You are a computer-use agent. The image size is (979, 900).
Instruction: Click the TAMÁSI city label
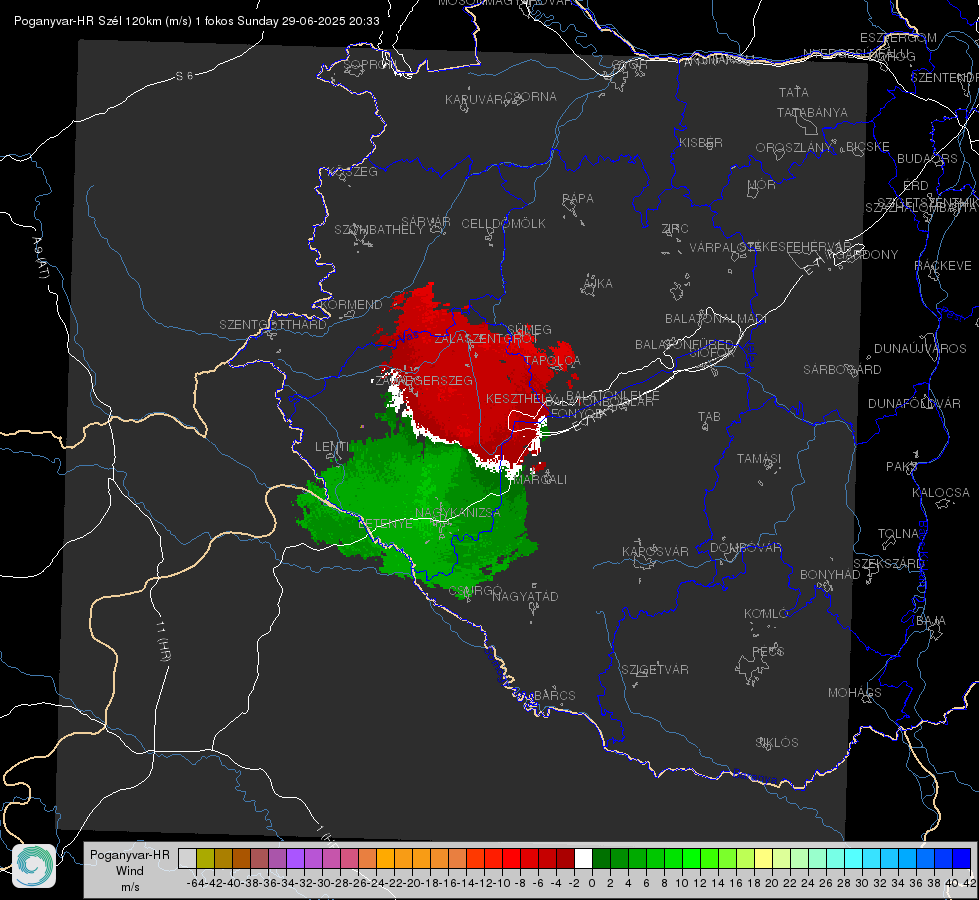[759, 459]
